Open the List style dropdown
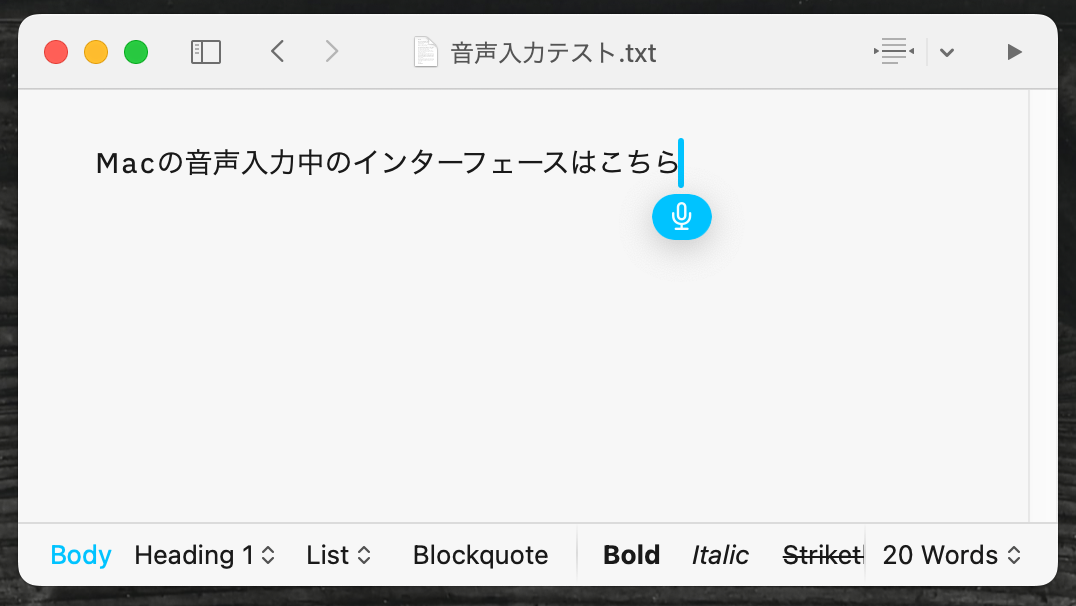This screenshot has height=606, width=1076. [338, 555]
